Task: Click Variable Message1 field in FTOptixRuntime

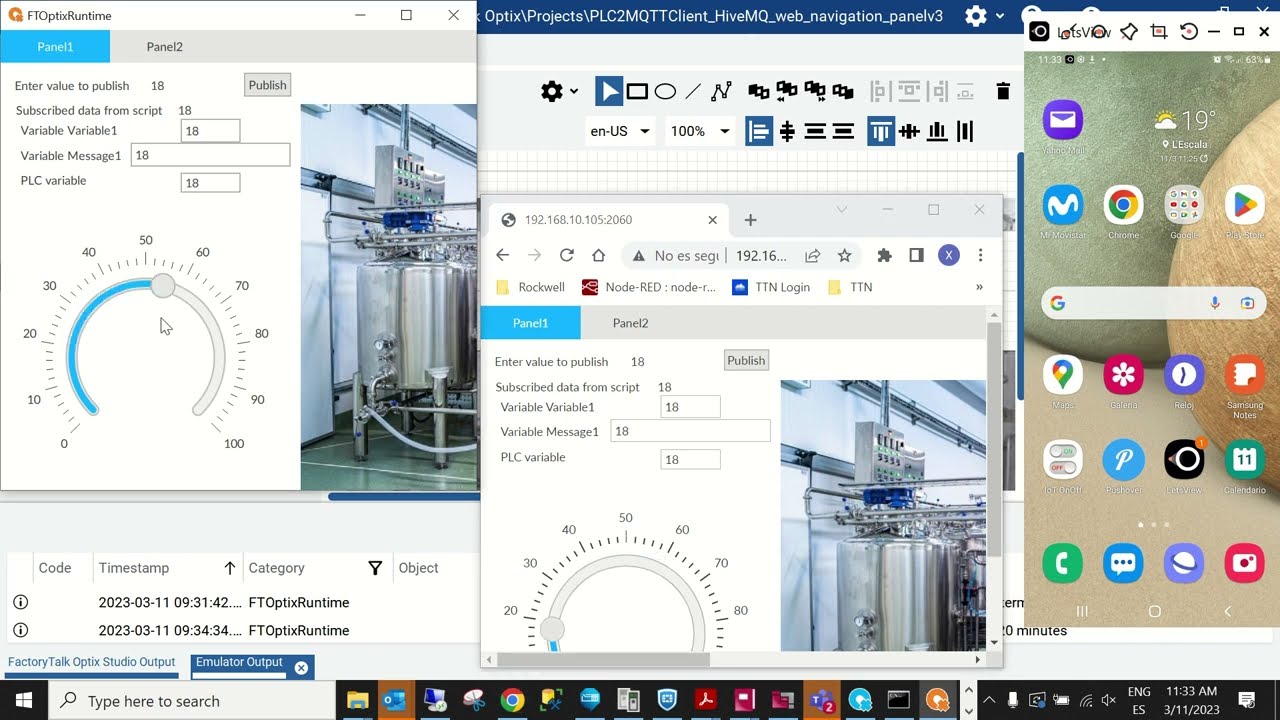Action: tap(210, 155)
